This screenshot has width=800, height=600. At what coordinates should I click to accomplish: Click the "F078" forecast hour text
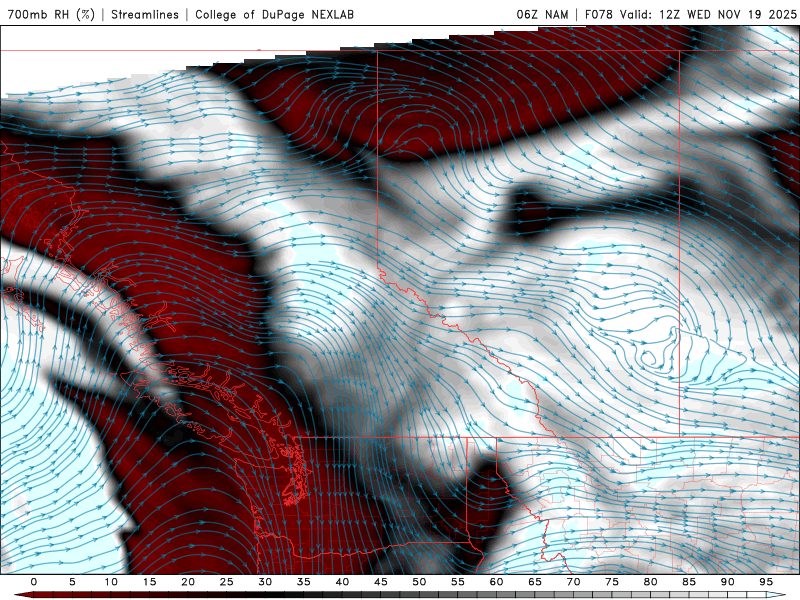[x=599, y=14]
